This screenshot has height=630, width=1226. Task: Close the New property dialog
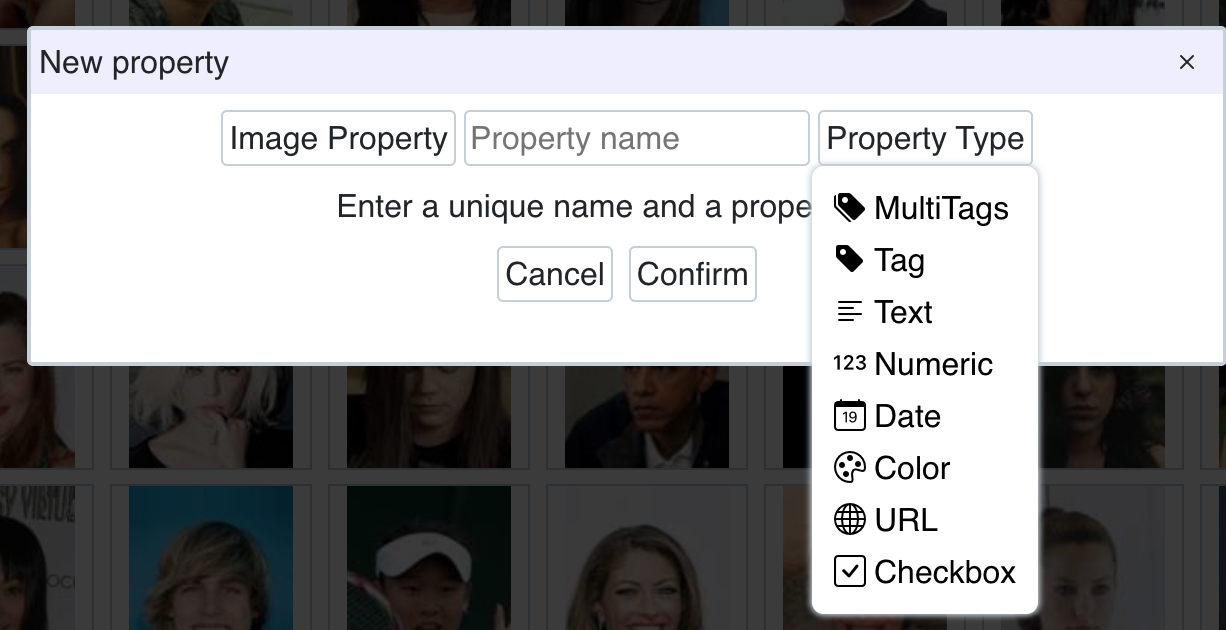(1187, 62)
